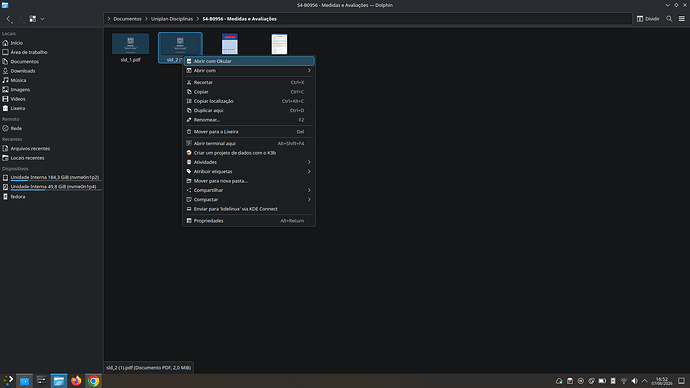Go to Documentos in breadcrumb path
Screen dimensions: 690x388
127,19
